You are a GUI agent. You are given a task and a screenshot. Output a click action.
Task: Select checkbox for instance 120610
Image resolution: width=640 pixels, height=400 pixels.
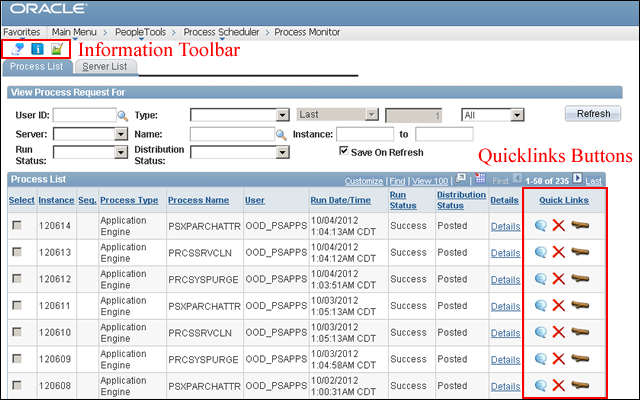tap(17, 332)
